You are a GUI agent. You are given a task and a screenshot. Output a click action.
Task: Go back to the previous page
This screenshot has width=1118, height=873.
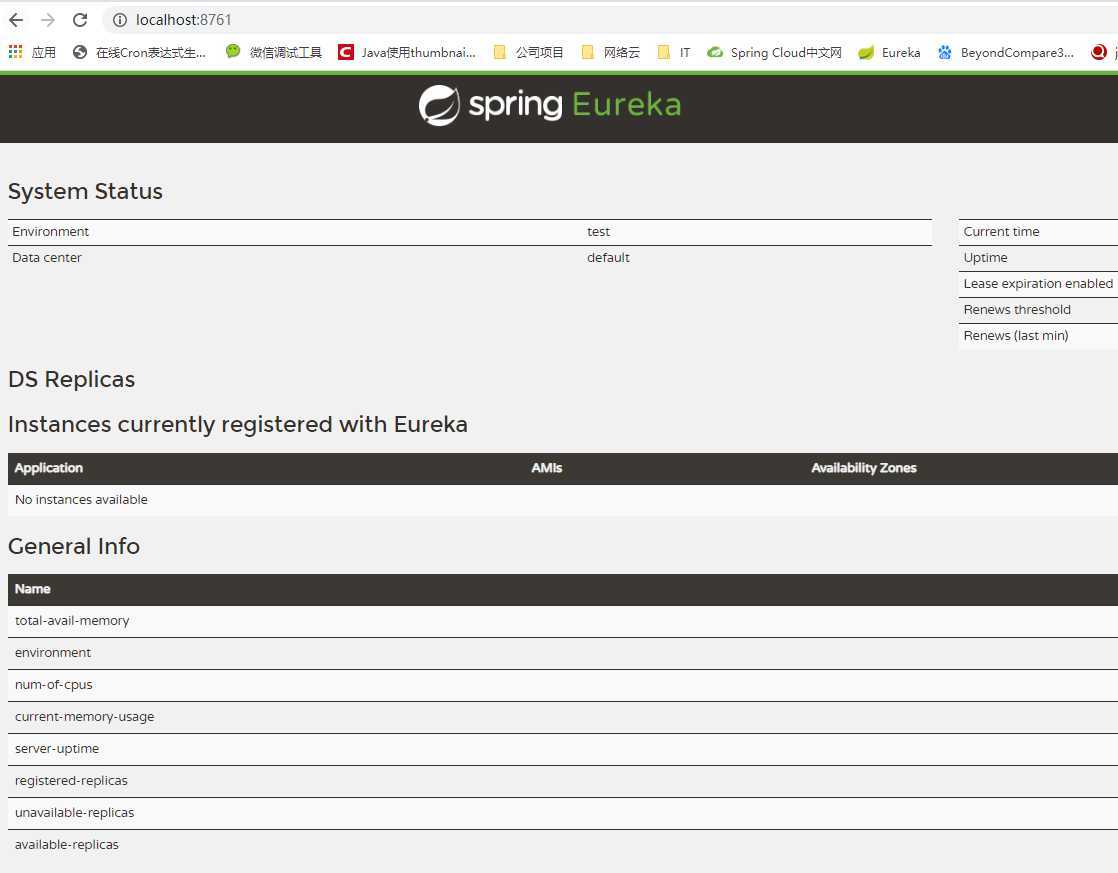16,20
